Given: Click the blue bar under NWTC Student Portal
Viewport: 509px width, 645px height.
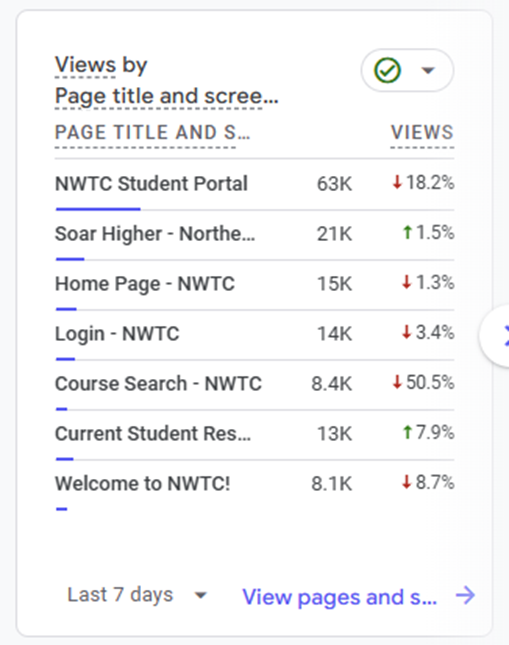Looking at the screenshot, I should 98,209.
